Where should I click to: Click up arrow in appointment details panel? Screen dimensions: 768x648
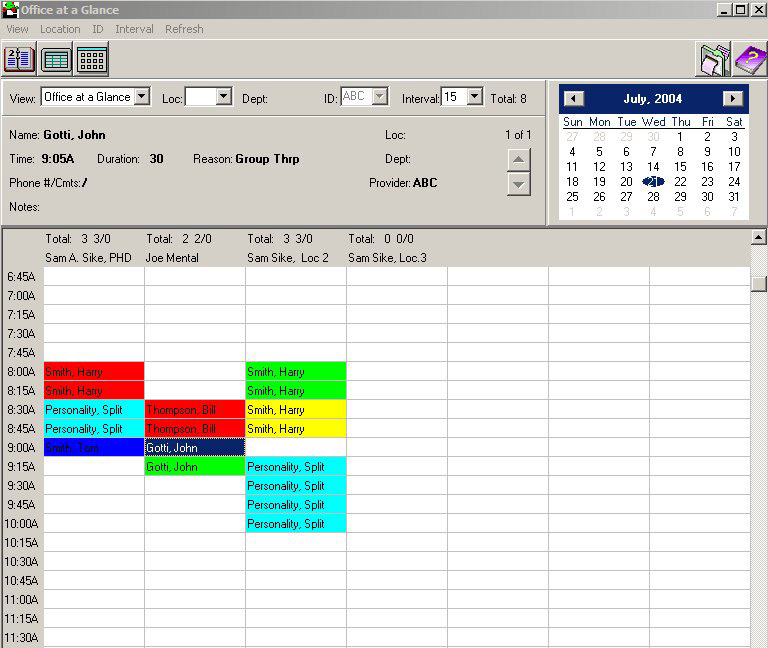[519, 160]
